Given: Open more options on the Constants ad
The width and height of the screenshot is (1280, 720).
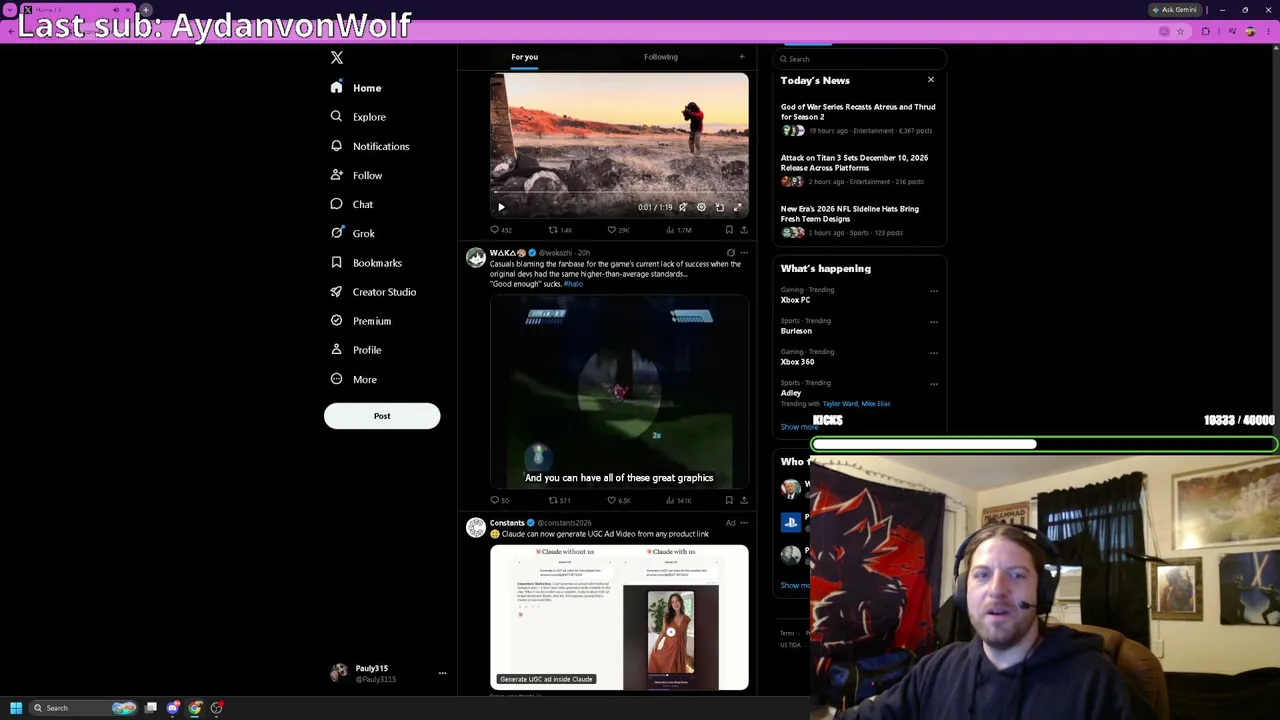Looking at the screenshot, I should click(743, 523).
